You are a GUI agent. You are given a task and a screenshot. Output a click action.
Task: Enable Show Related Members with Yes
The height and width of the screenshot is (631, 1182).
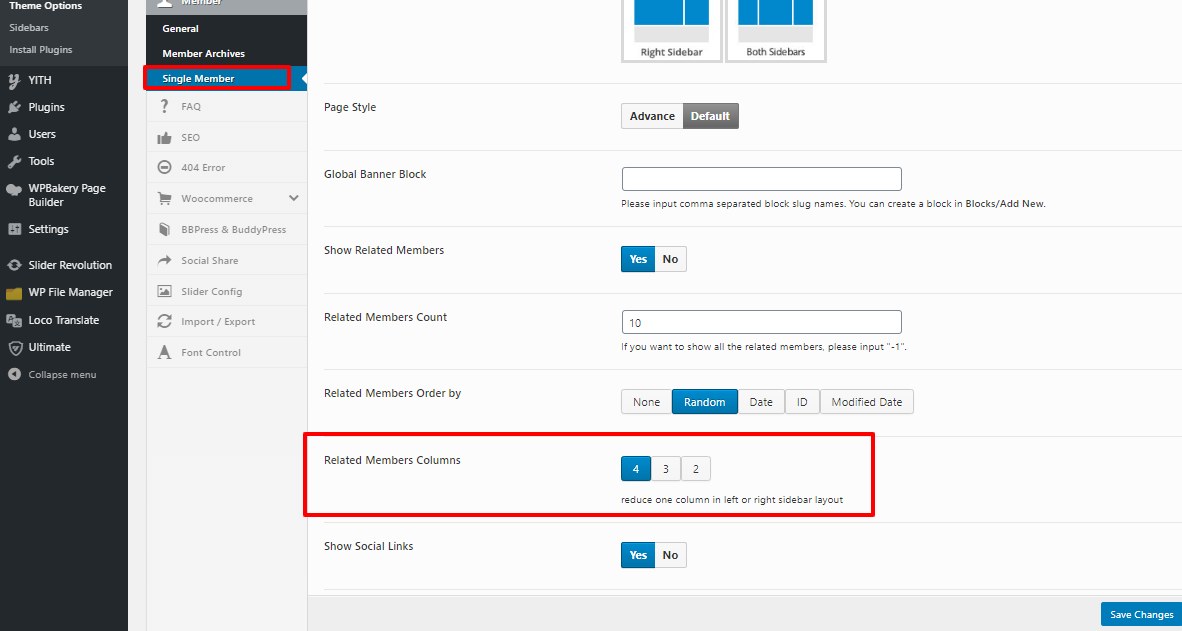tap(638, 259)
